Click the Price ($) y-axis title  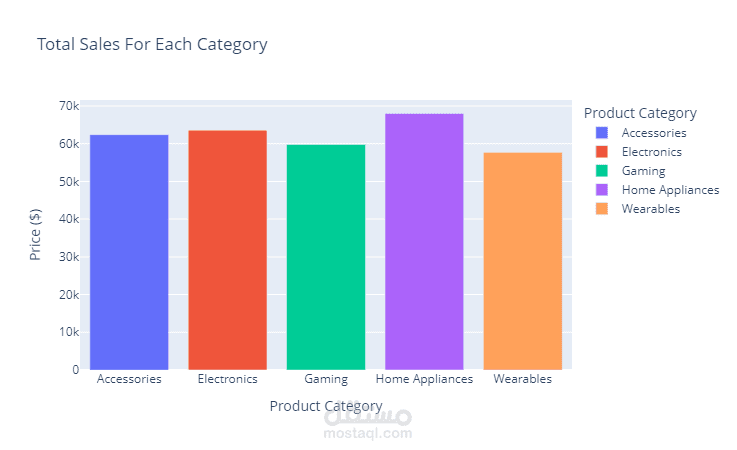[36, 237]
